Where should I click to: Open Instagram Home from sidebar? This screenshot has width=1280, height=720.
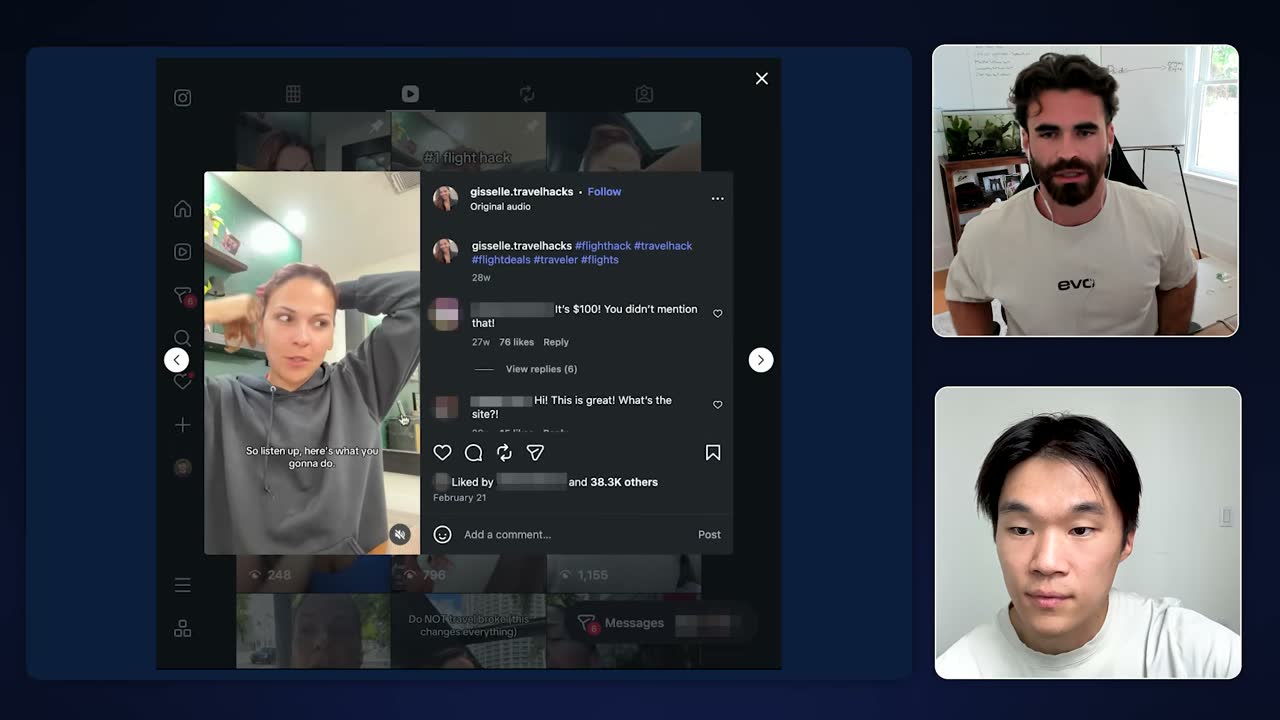coord(182,209)
